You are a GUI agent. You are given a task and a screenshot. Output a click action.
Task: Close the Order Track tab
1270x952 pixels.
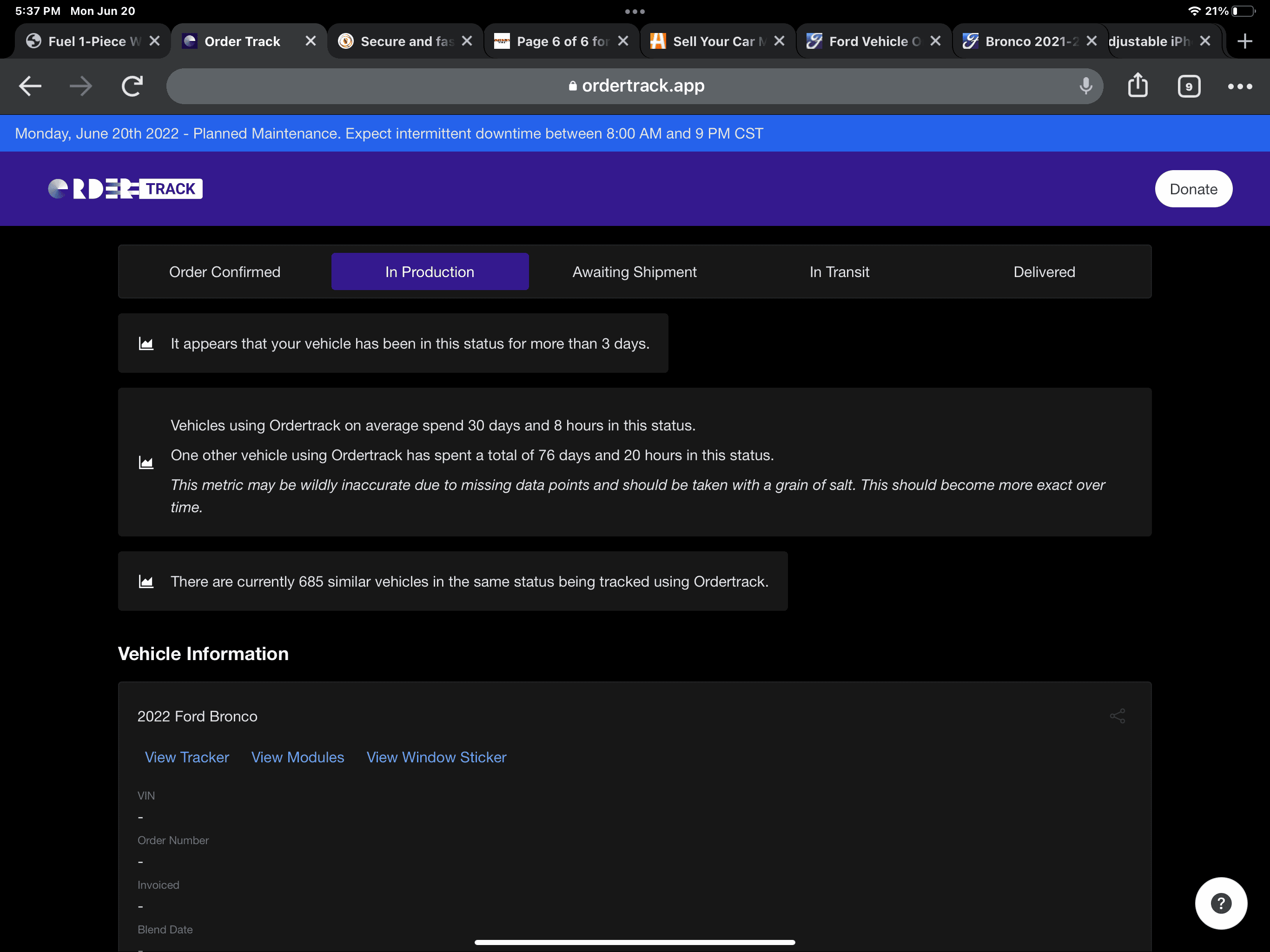coord(311,41)
